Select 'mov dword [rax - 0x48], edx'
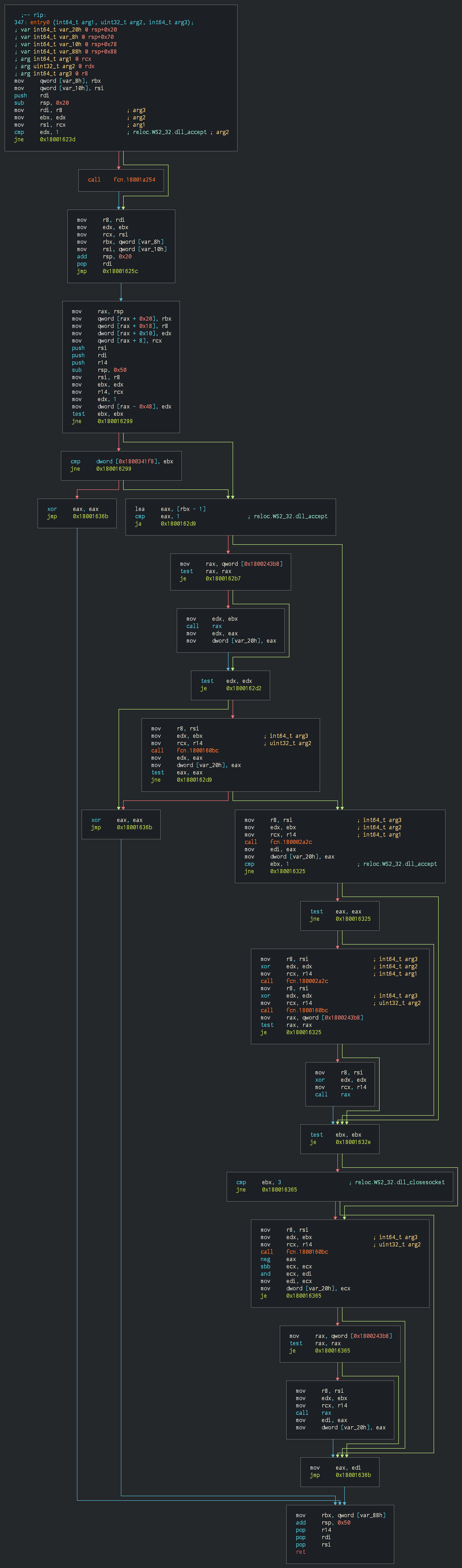Image resolution: width=462 pixels, height=1568 pixels. pyautogui.click(x=121, y=406)
